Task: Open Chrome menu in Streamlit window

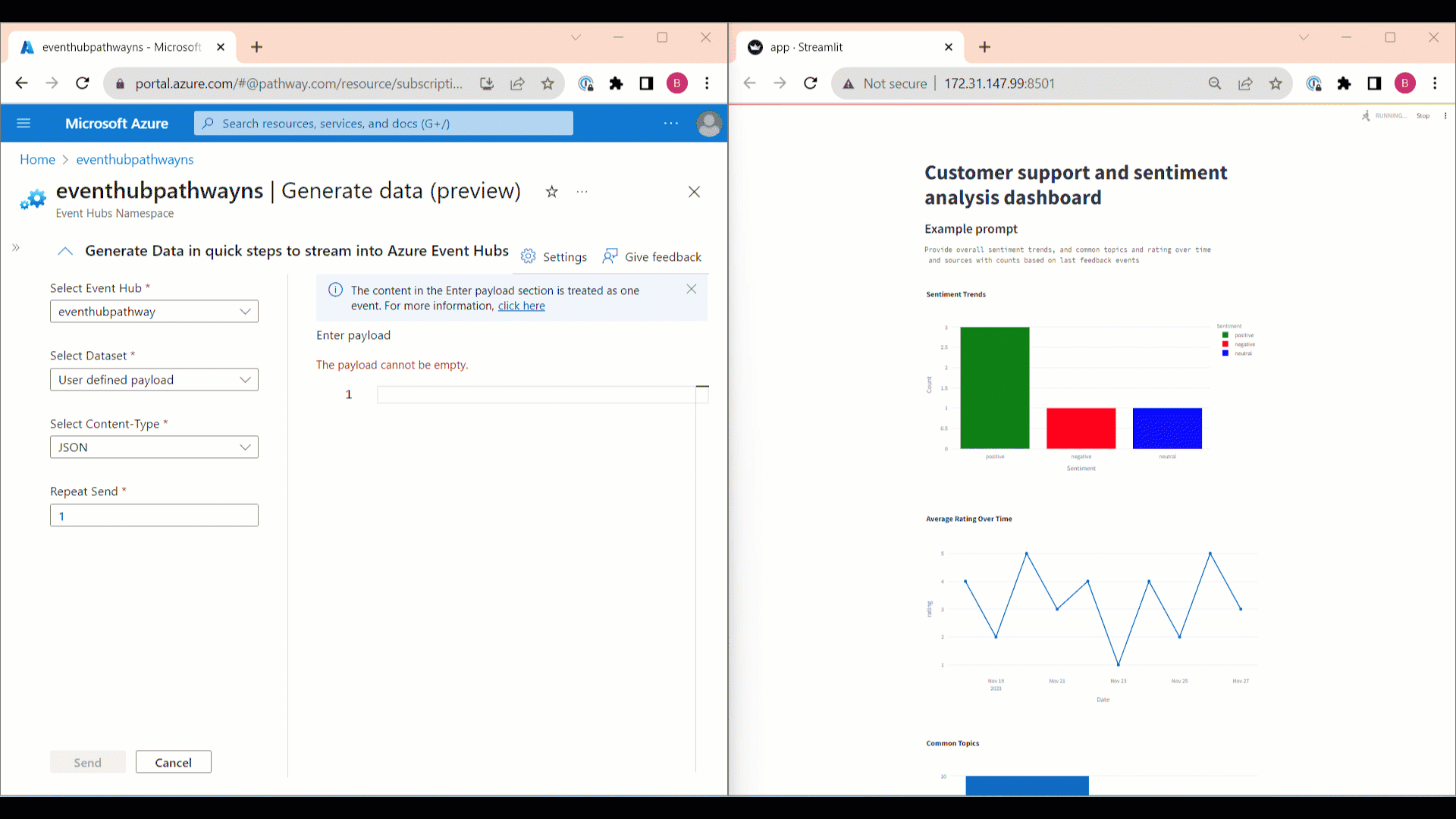Action: pos(1435,83)
